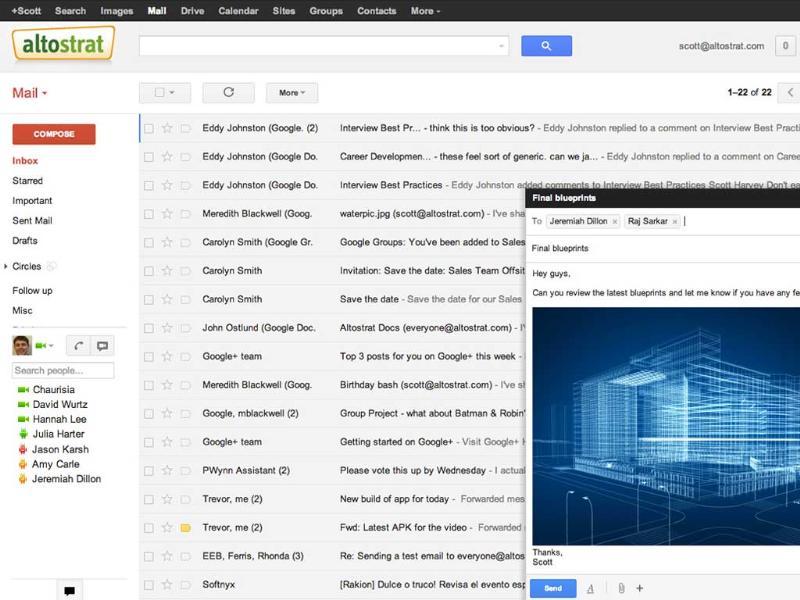Click the blueprint image in the email body
Image resolution: width=800 pixels, height=600 pixels.
[x=666, y=427]
